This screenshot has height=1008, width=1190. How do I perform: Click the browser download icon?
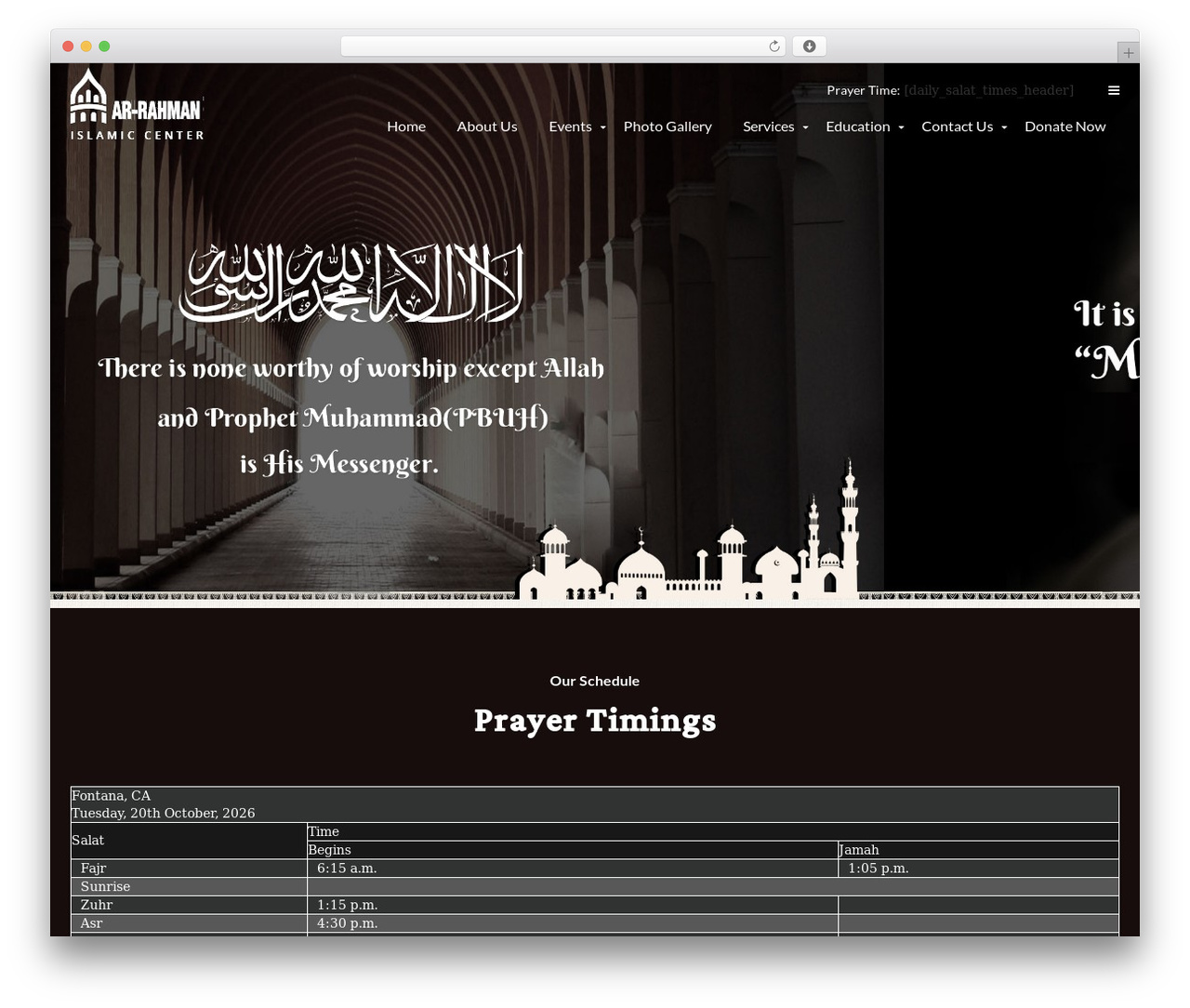click(x=810, y=46)
